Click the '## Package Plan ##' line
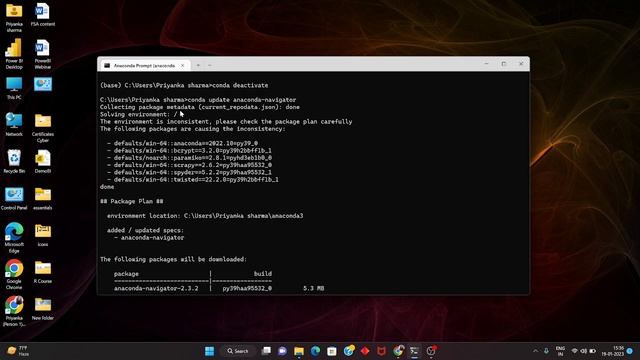Viewport: 640px width, 360px height. (131, 201)
